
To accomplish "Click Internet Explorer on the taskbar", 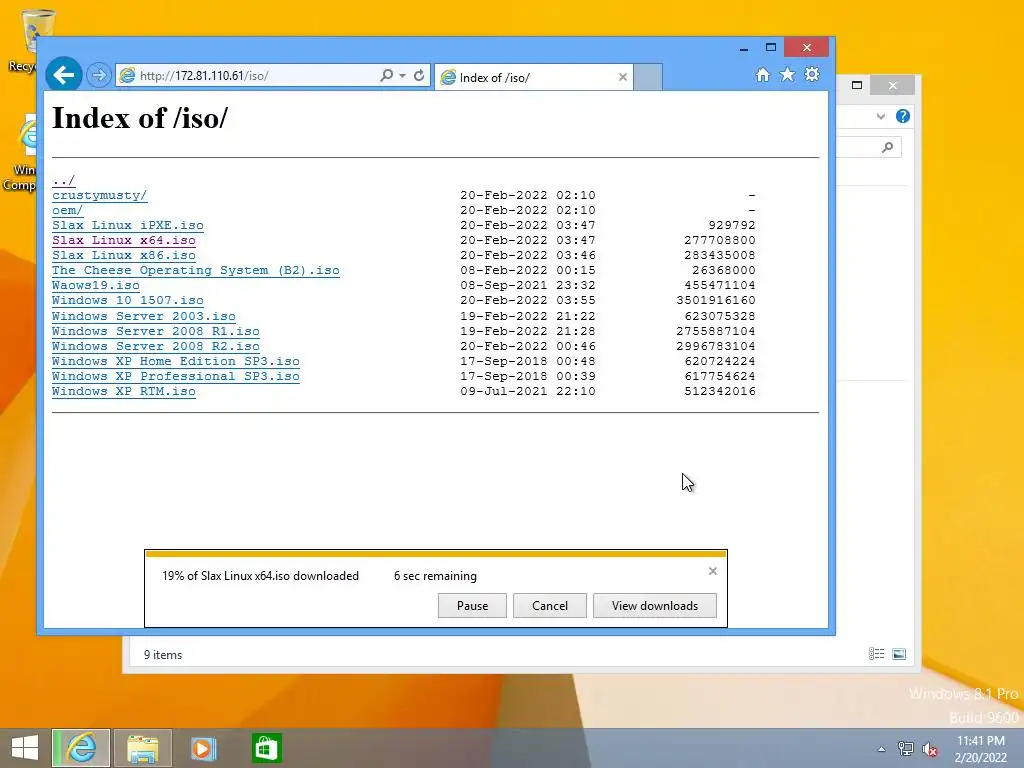I will pos(81,748).
